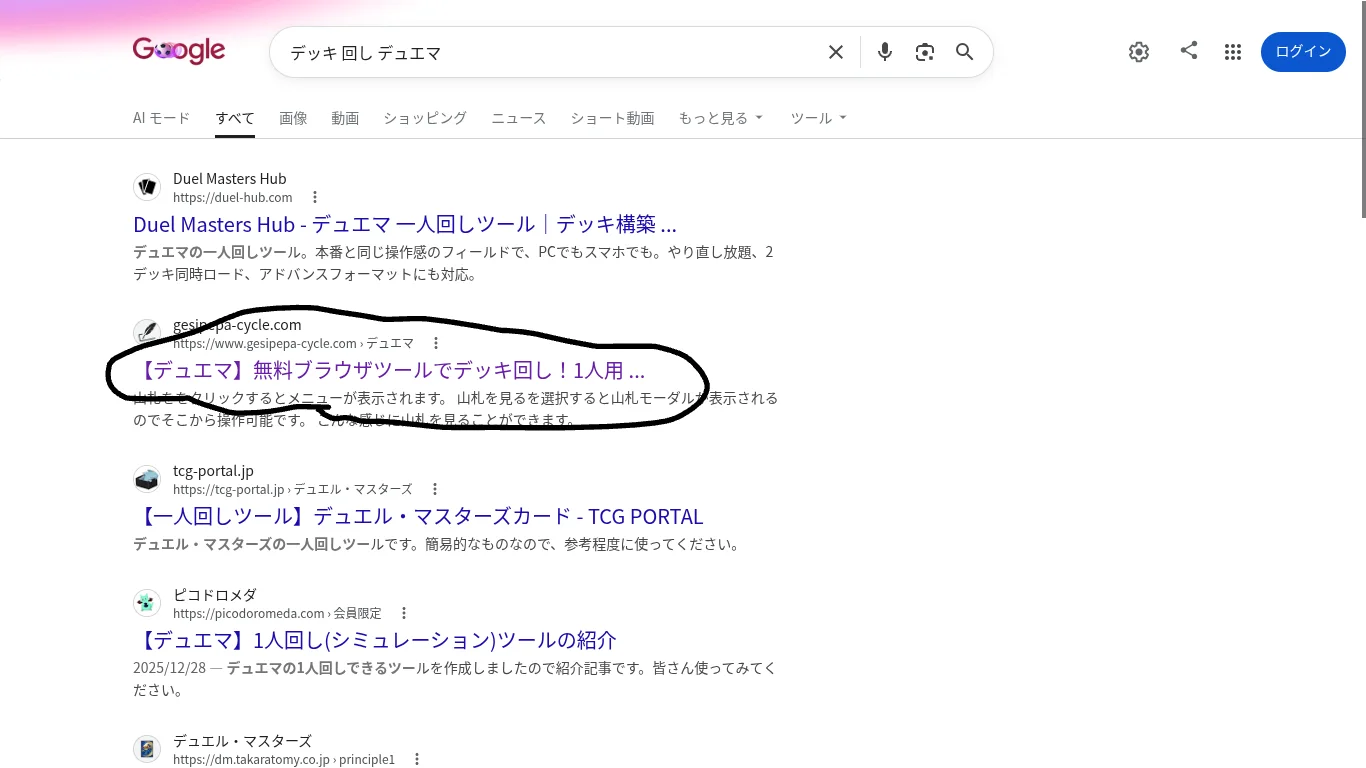Click the share icon in header
1366x768 pixels.
coord(1189,50)
